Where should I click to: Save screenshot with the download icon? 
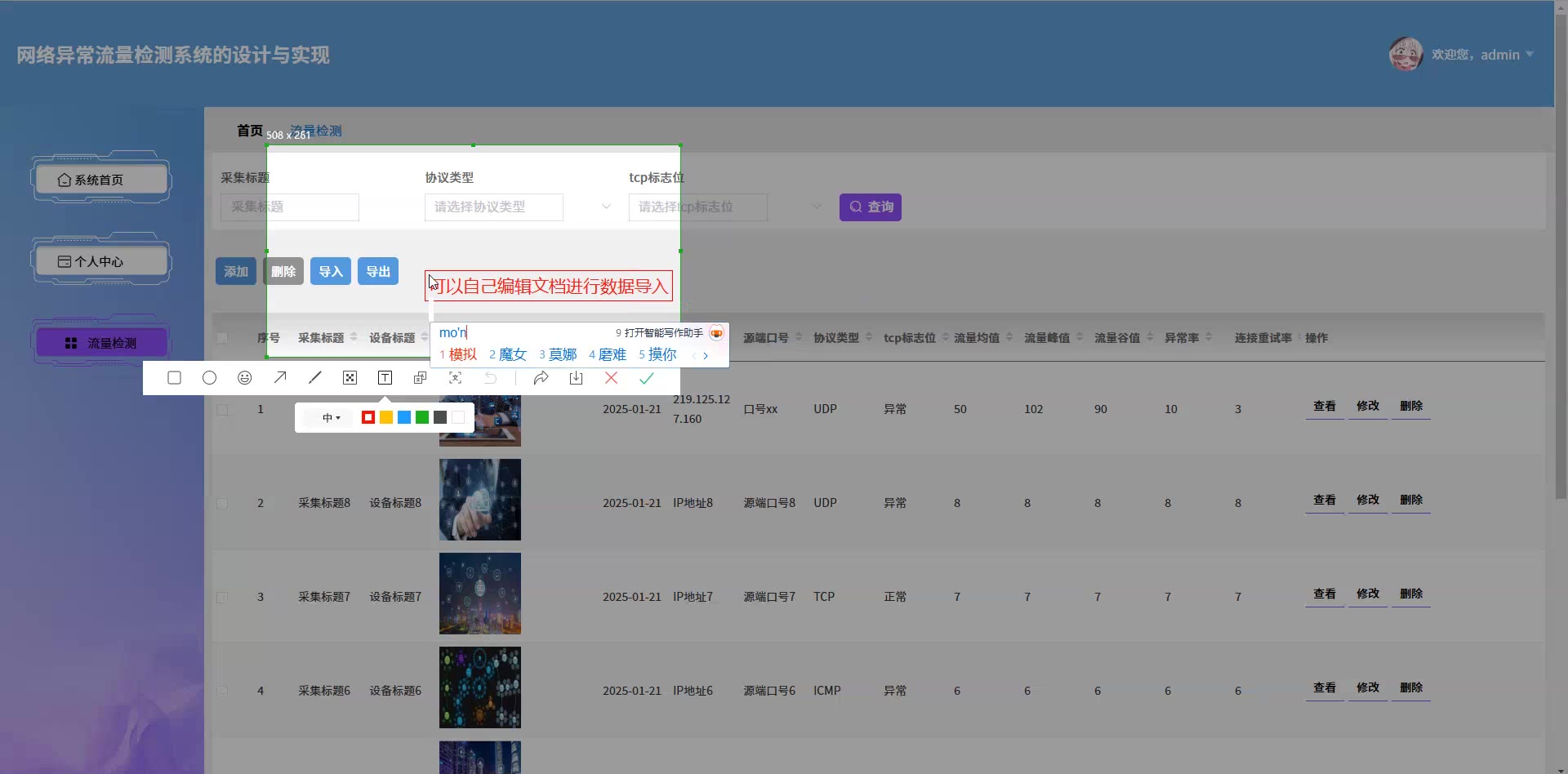pos(576,378)
